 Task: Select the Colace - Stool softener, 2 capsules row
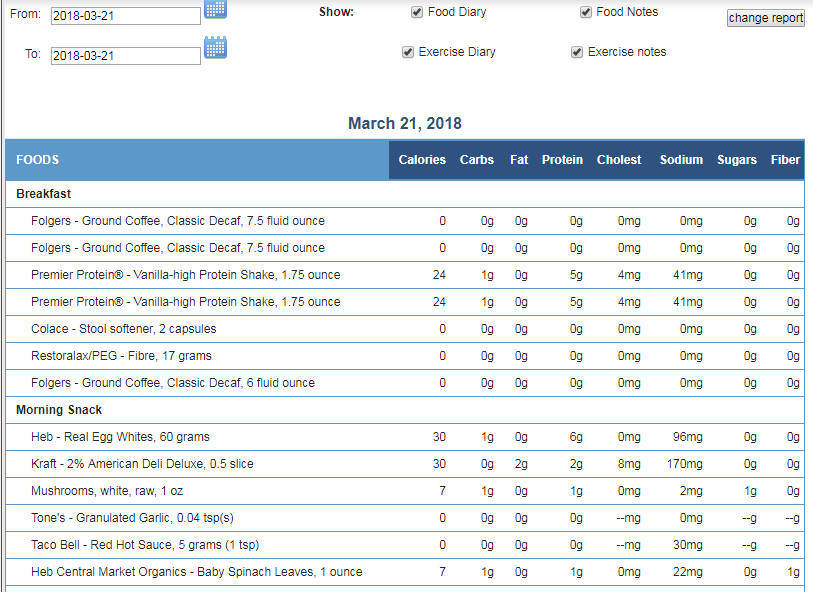405,329
